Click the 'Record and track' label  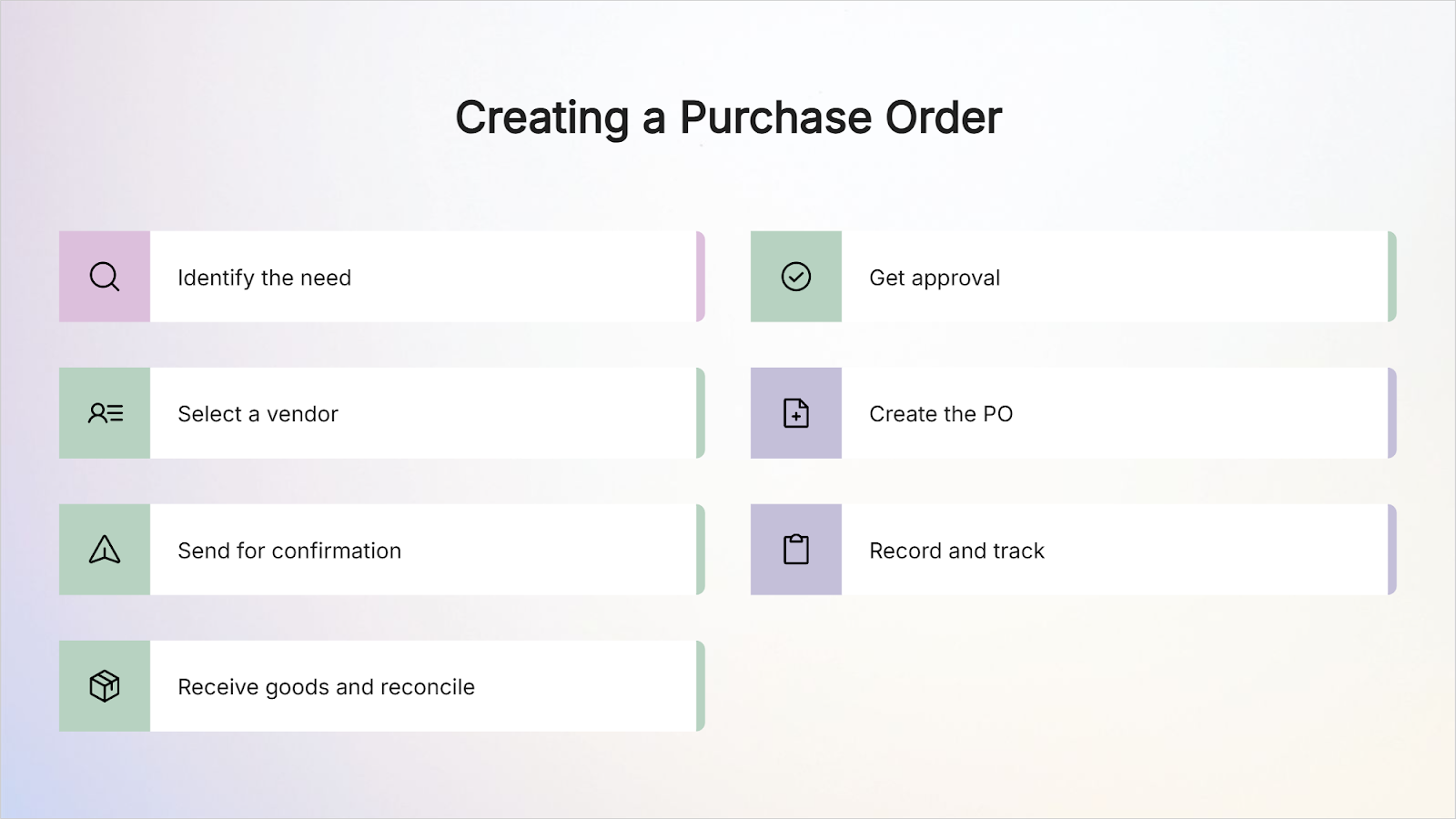tap(956, 551)
